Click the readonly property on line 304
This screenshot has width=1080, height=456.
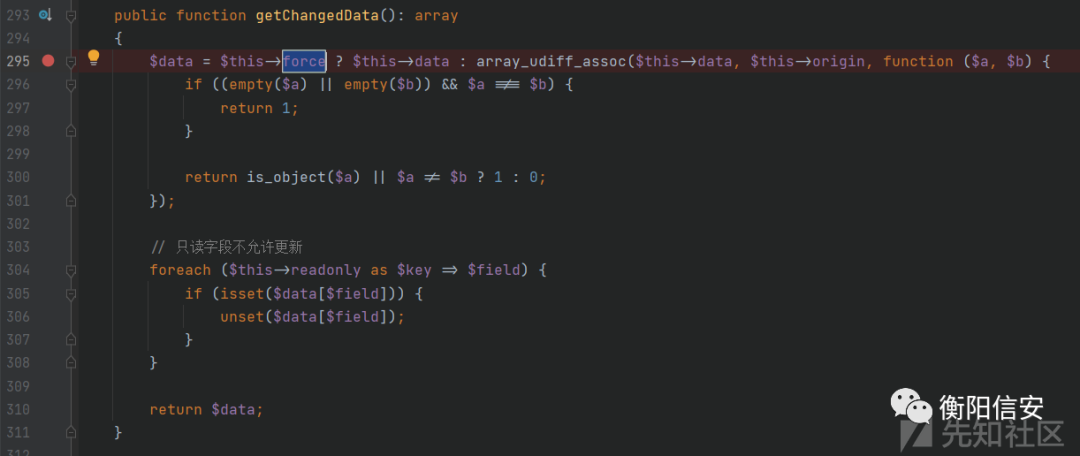point(326,270)
